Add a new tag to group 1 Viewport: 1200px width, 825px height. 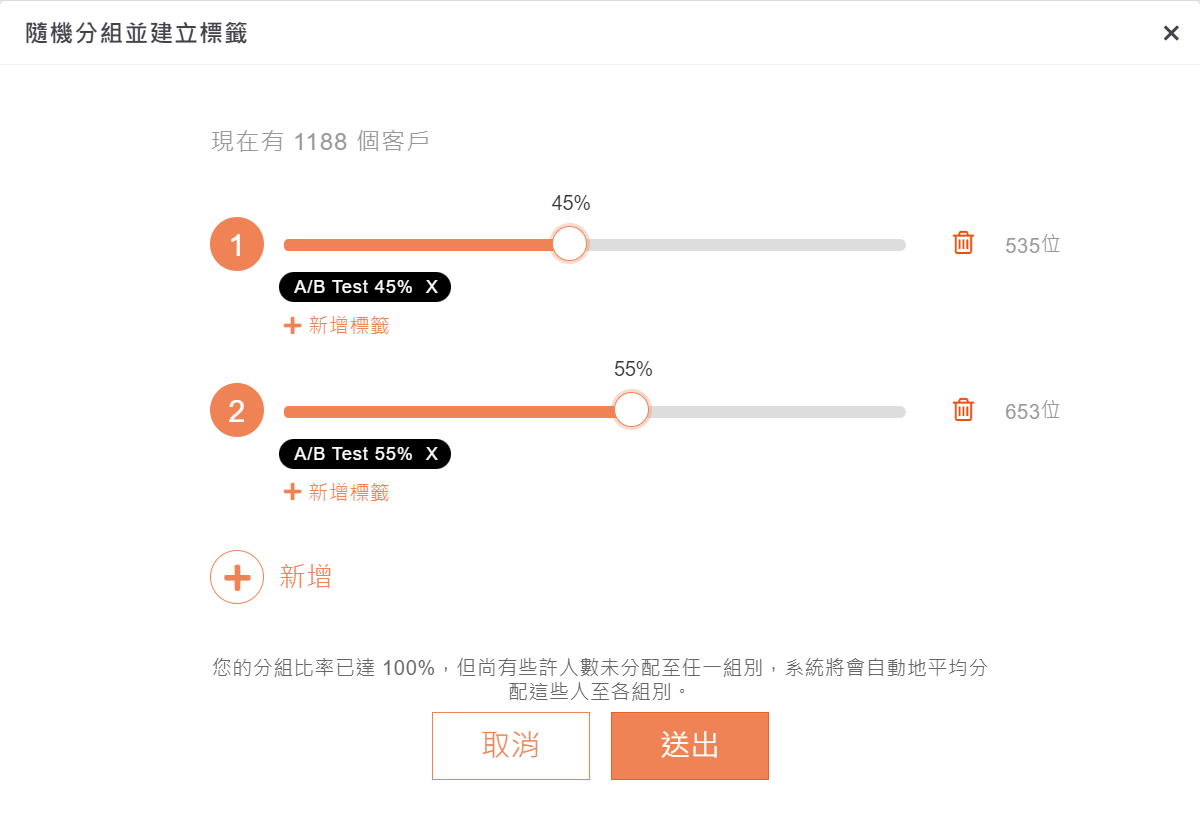tap(337, 325)
